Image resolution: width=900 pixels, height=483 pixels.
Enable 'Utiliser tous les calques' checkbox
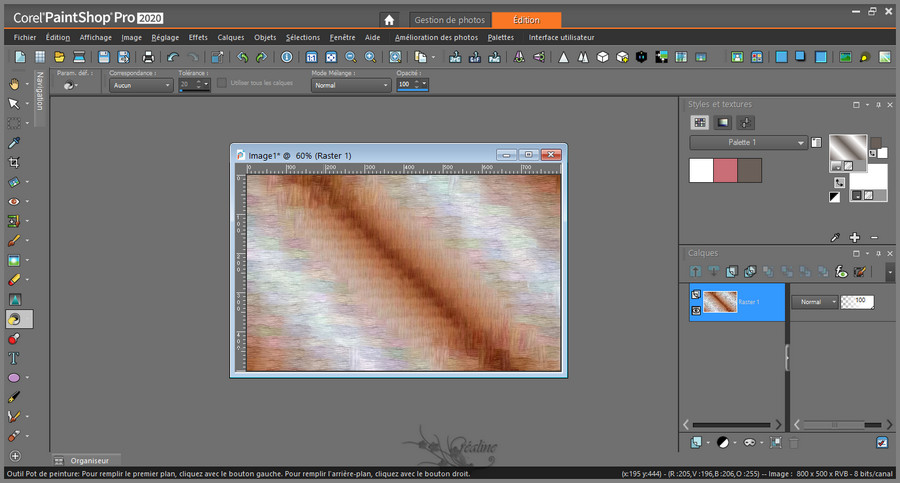[x=222, y=83]
